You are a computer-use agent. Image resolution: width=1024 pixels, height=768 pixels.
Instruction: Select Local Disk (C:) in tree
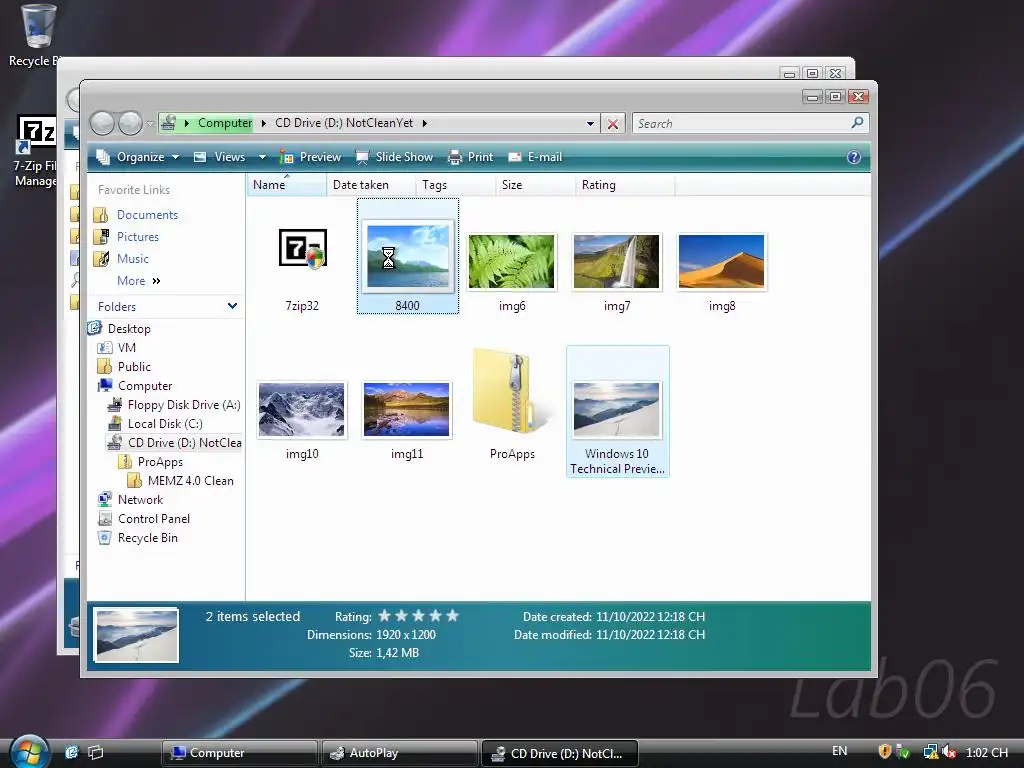click(x=165, y=423)
